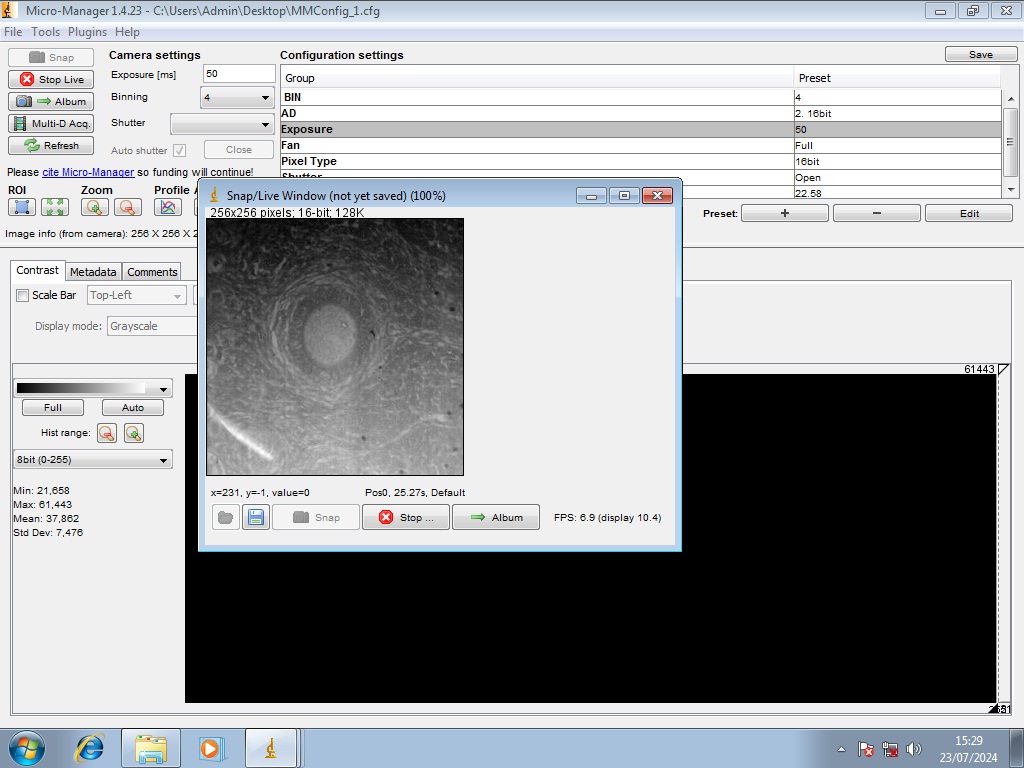Open Windows Start menu orb
This screenshot has height=768, width=1024.
(27, 748)
